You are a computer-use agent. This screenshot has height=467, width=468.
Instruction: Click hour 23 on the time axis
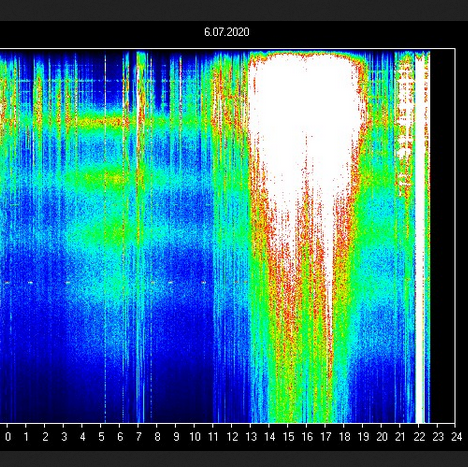coord(438,436)
